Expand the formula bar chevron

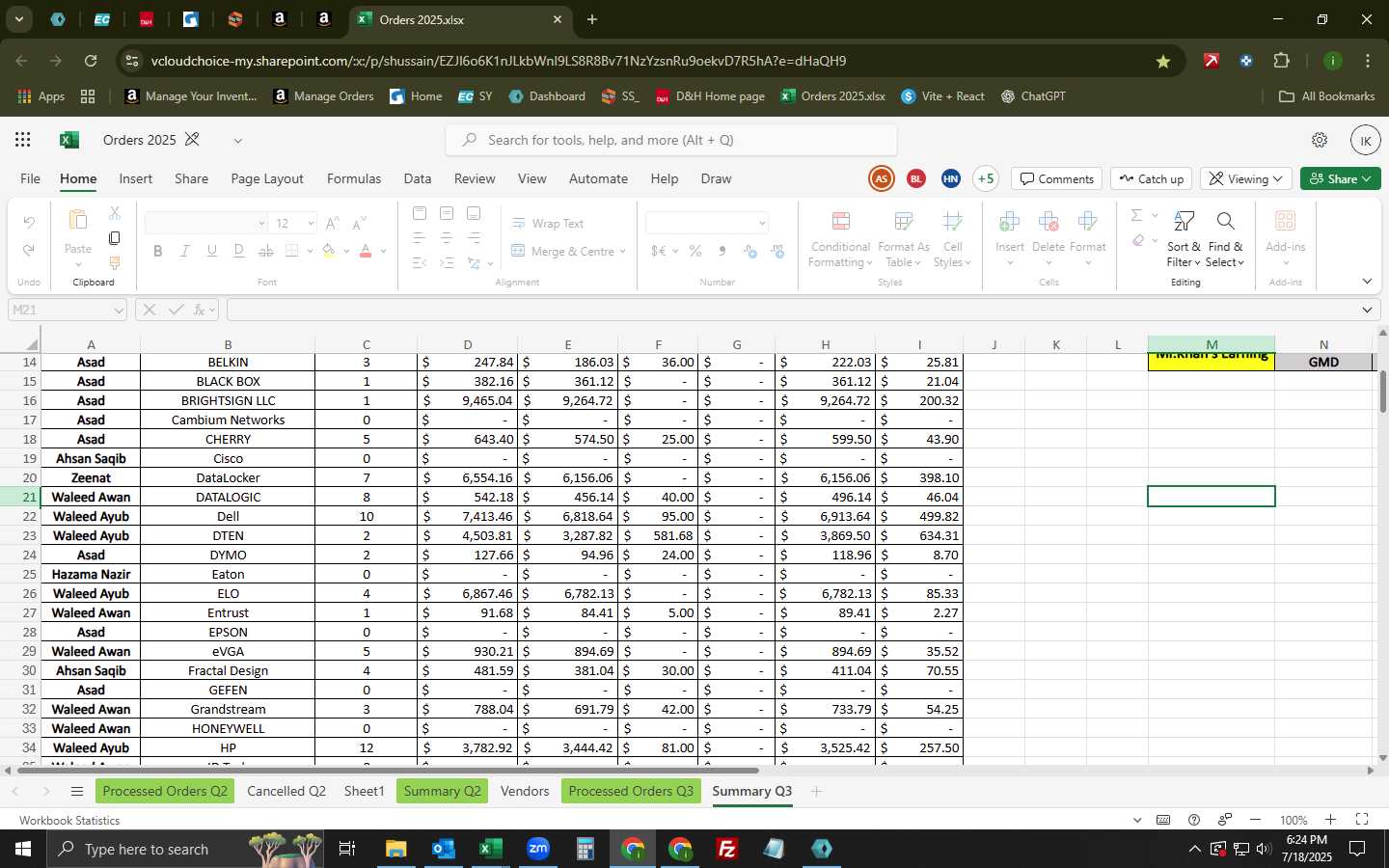[x=1367, y=310]
